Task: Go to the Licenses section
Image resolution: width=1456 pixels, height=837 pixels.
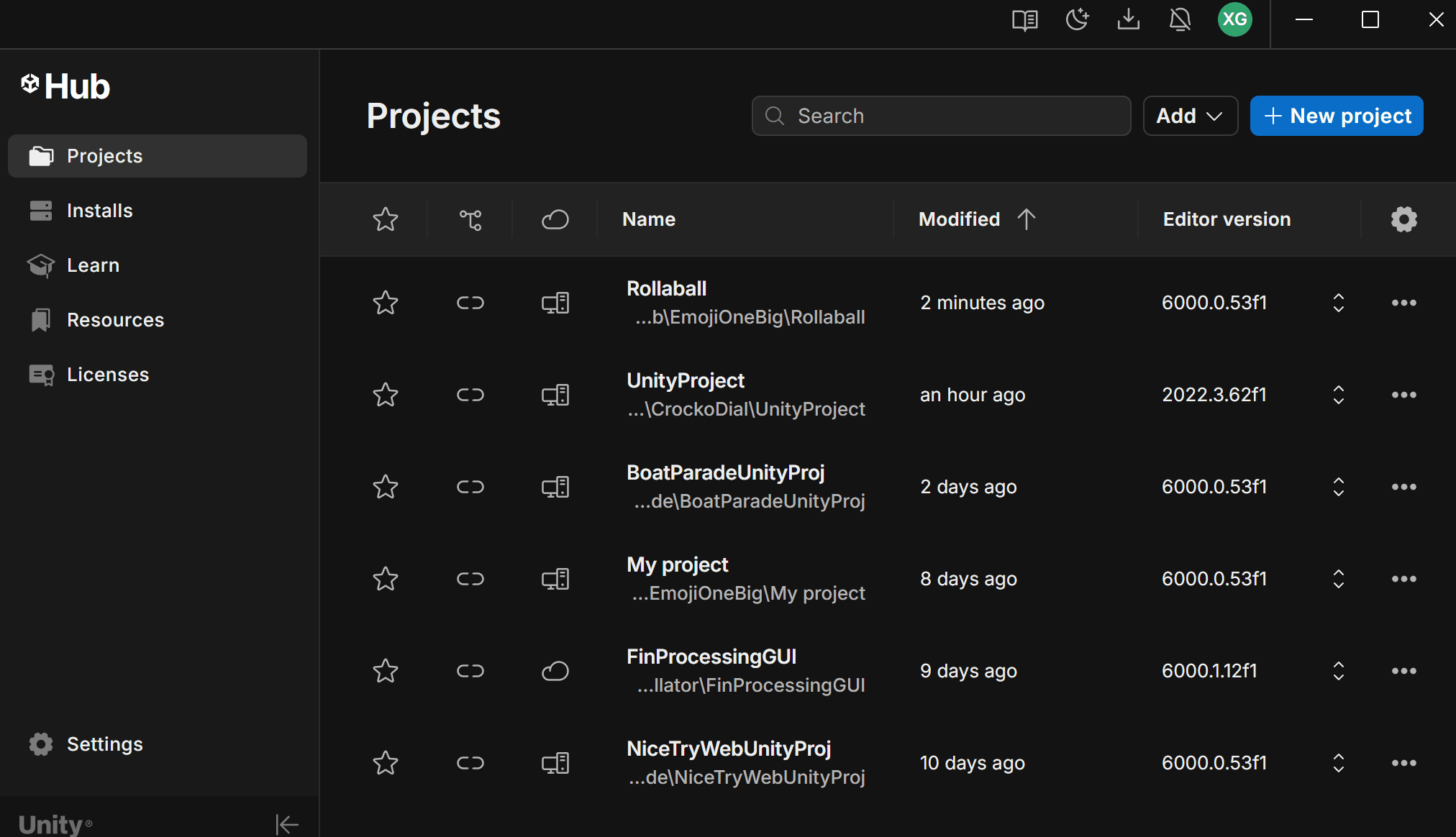Action: (107, 375)
